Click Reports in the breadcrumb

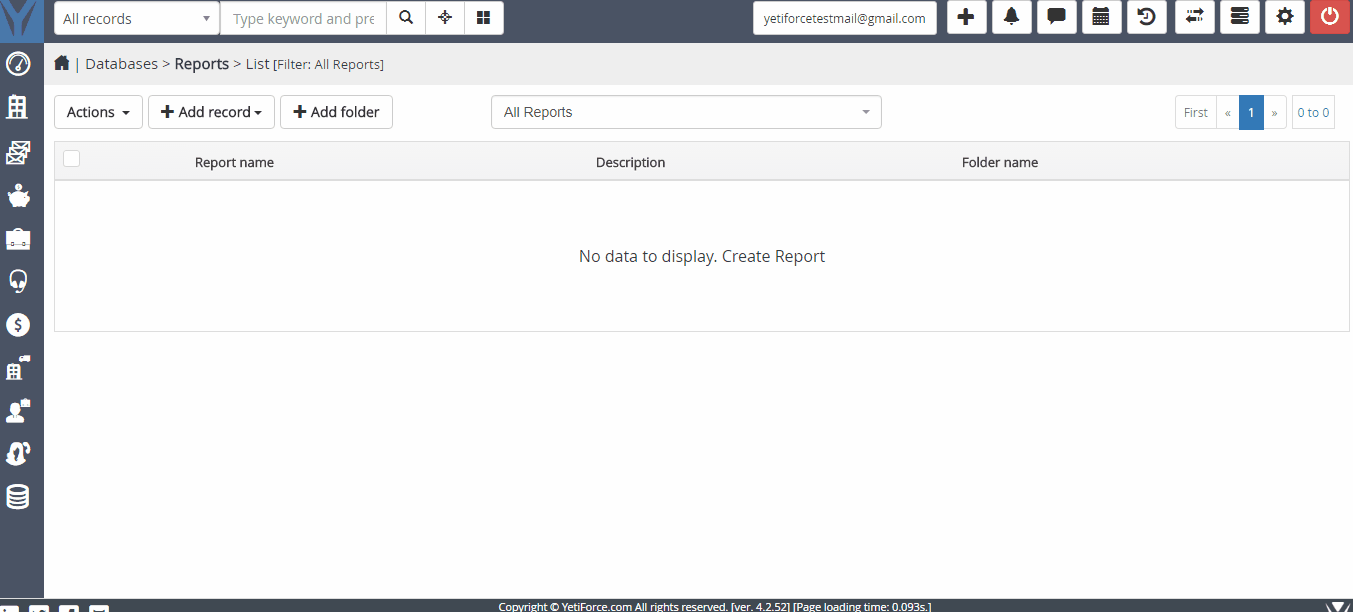(202, 64)
